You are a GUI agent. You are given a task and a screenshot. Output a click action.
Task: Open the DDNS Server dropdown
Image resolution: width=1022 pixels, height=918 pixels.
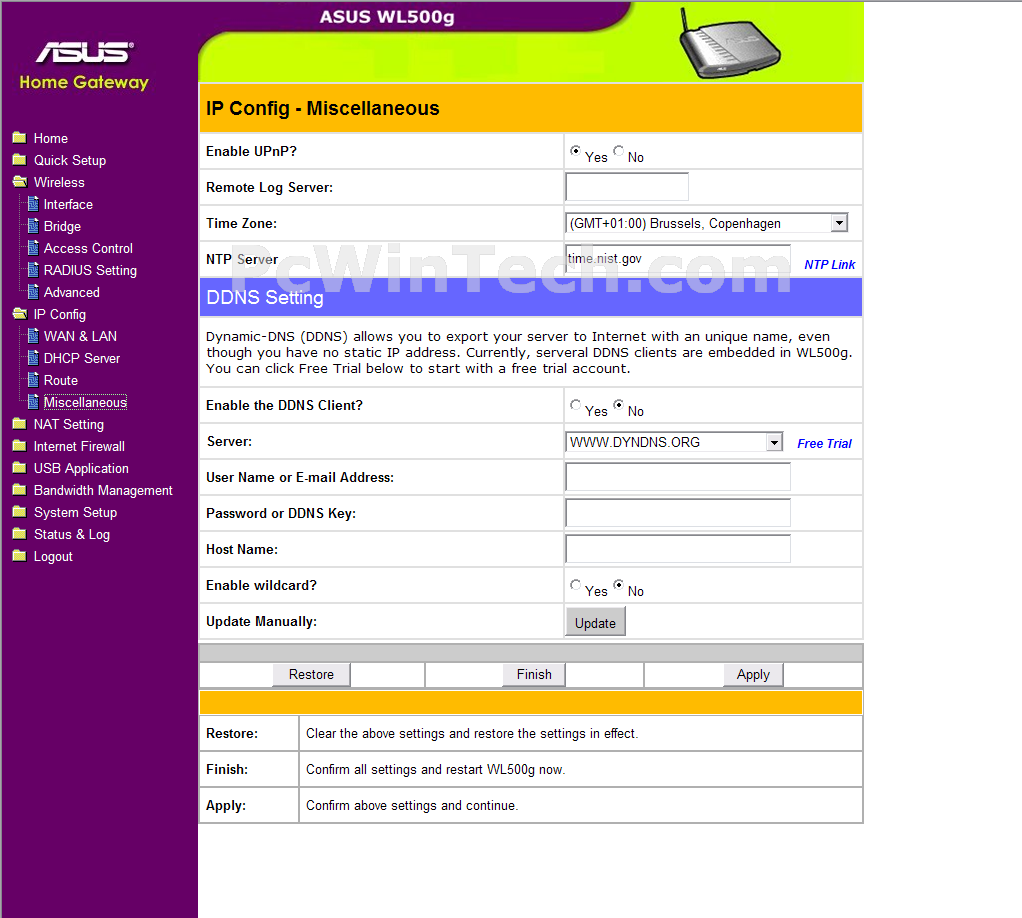coord(674,442)
